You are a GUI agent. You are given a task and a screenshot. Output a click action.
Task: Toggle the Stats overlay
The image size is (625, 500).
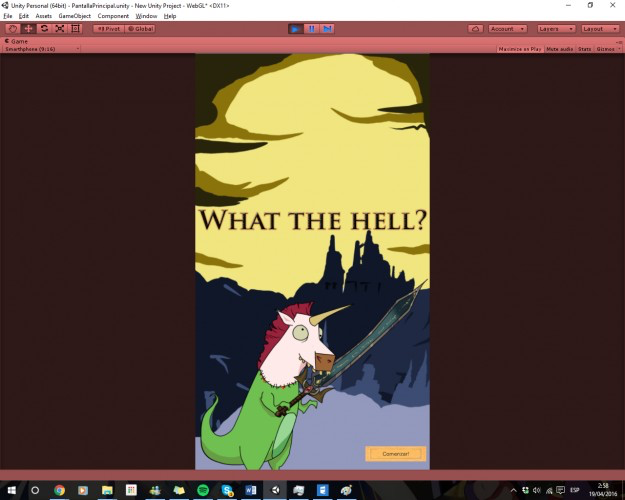coord(584,49)
